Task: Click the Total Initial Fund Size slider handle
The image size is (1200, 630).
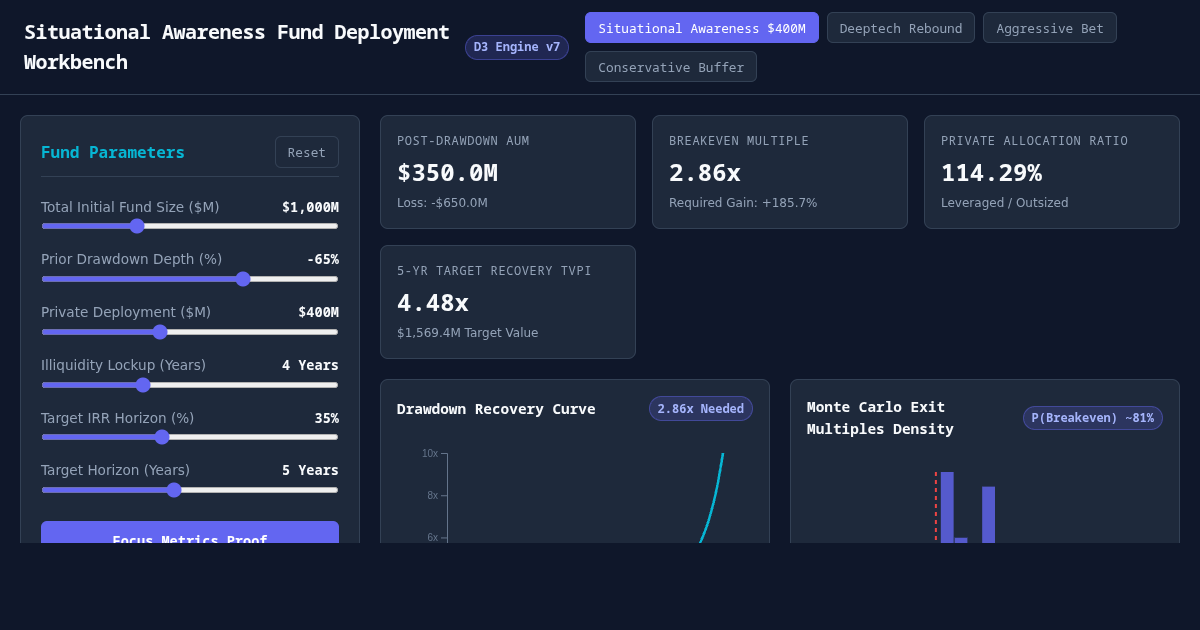Action: pyautogui.click(x=137, y=226)
